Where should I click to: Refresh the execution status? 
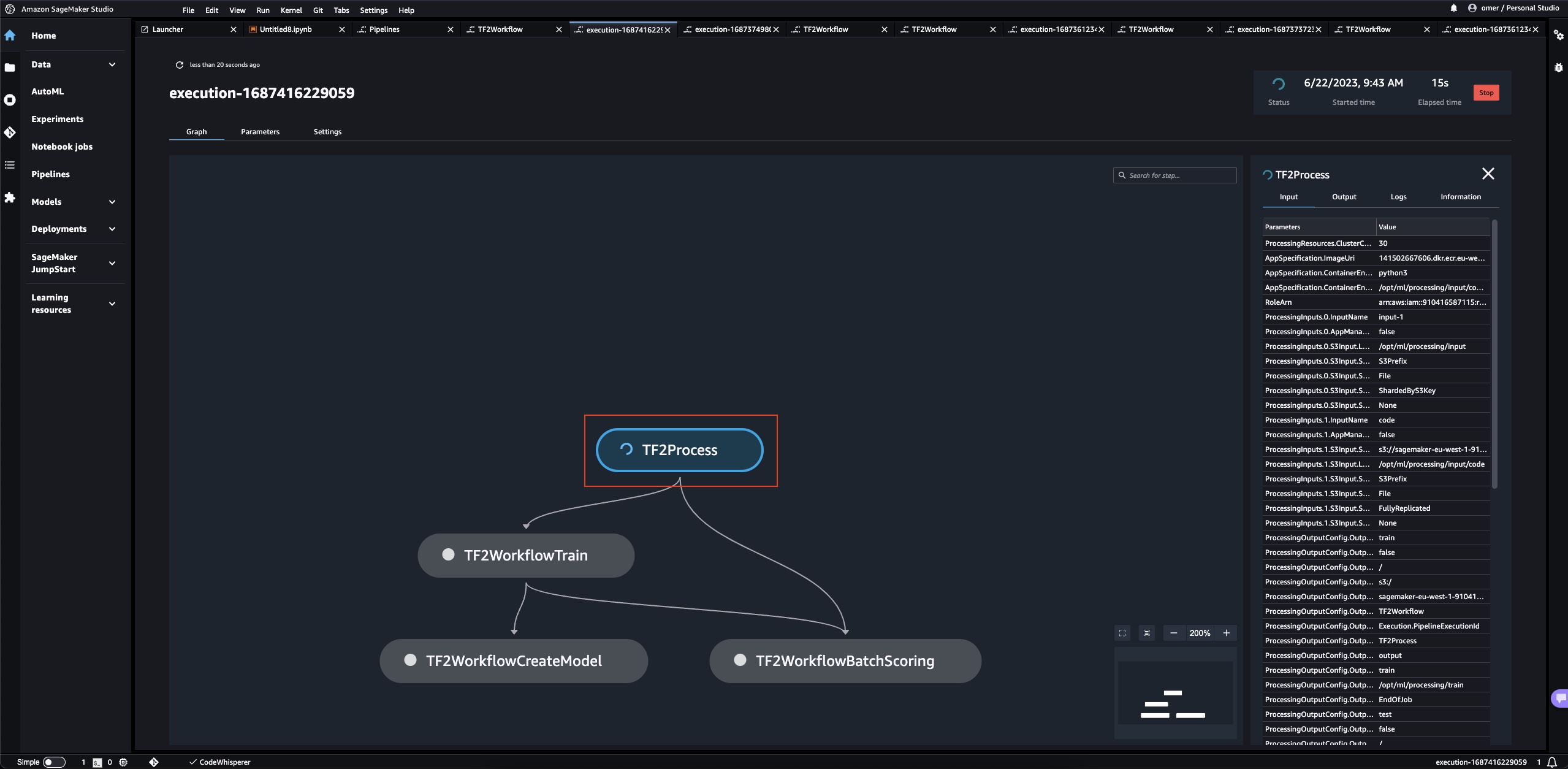tap(179, 64)
